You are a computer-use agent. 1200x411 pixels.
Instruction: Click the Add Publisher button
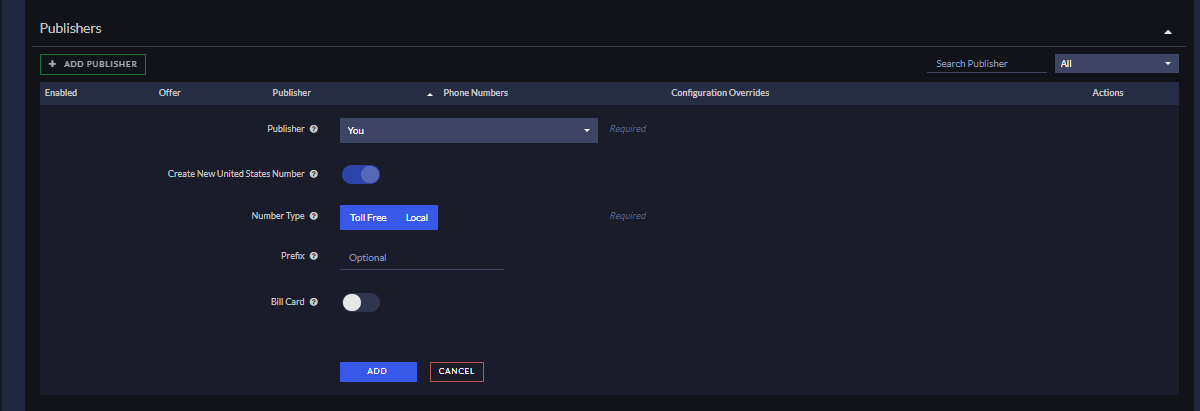pos(93,64)
